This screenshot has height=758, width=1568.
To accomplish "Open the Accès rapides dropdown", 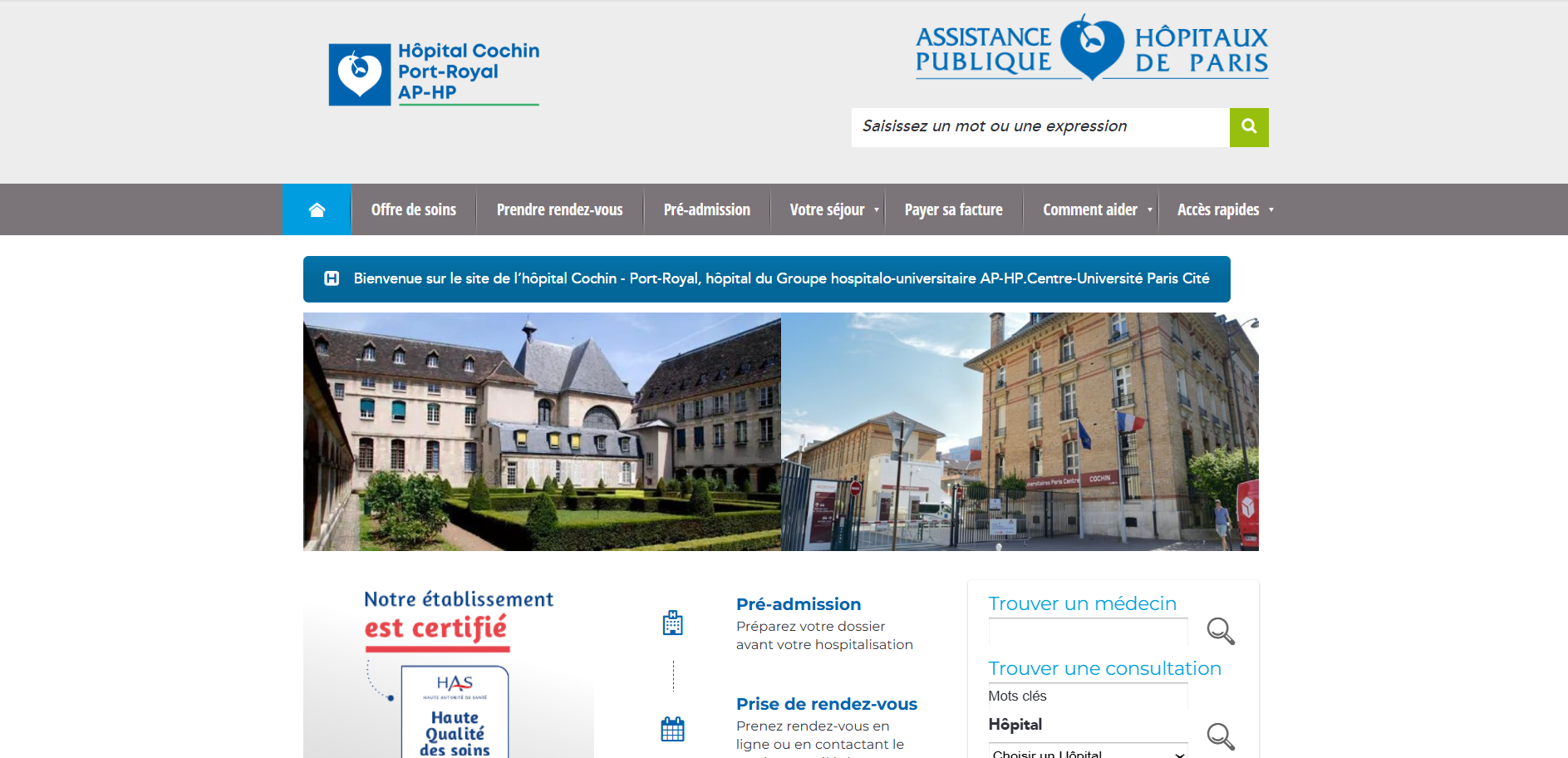I will point(1225,209).
